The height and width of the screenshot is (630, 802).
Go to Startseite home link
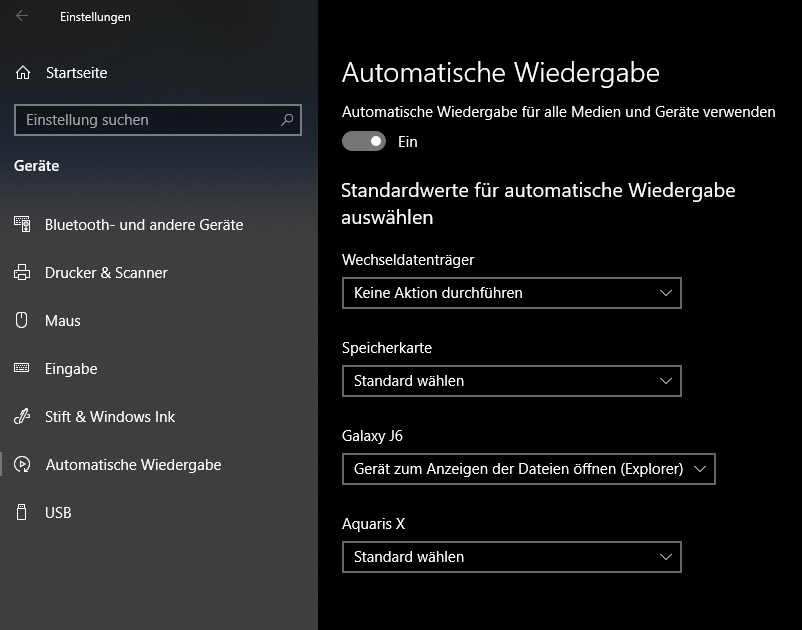[76, 73]
